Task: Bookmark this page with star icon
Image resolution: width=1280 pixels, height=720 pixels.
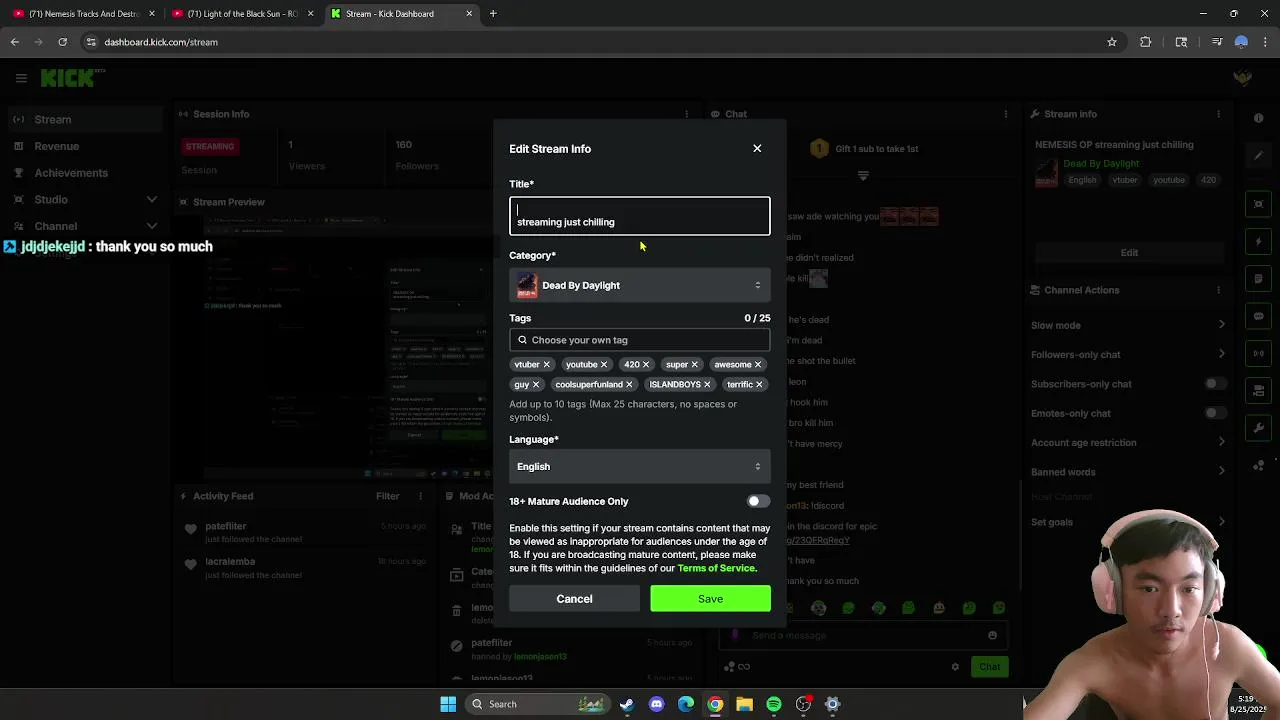Action: pos(1111,42)
